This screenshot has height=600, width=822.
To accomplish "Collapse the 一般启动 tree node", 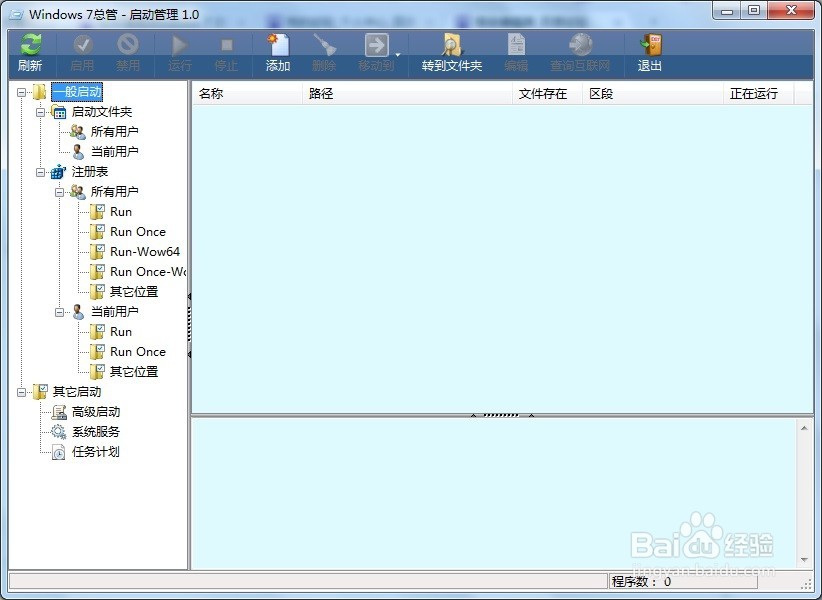I will (21, 92).
